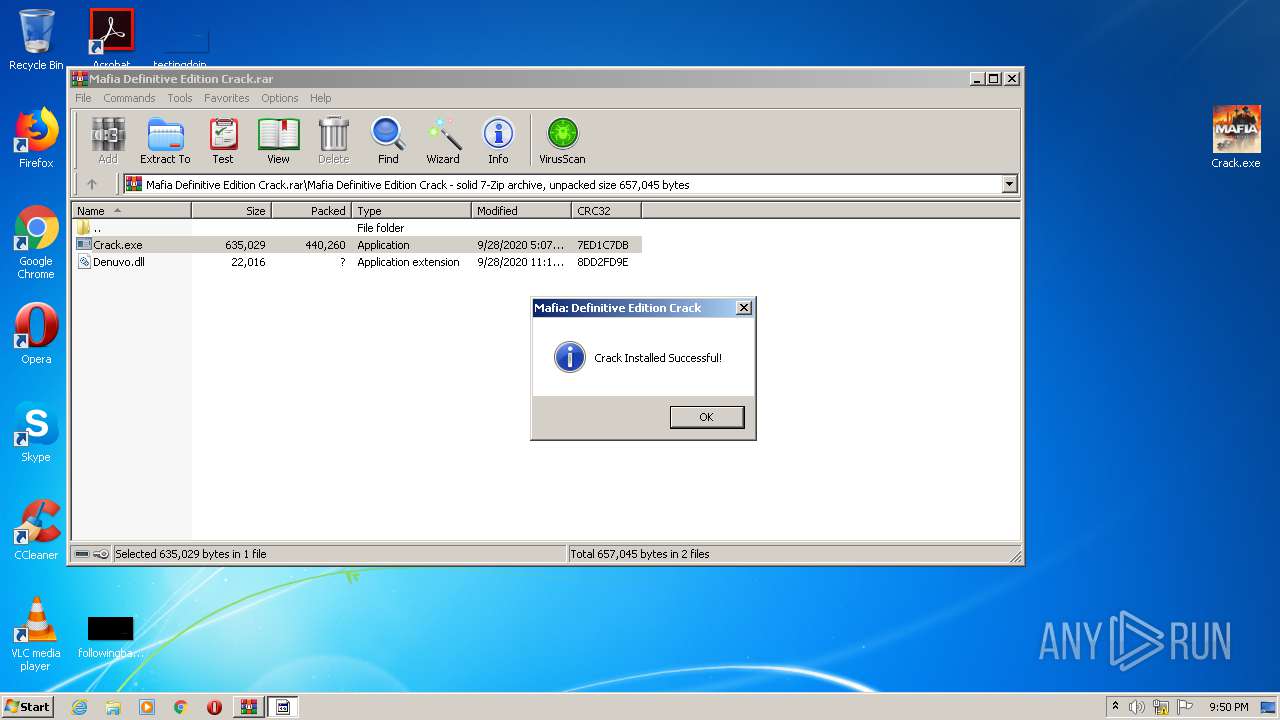The height and width of the screenshot is (720, 1280).
Task: Open Chrome from the taskbar
Action: pyautogui.click(x=180, y=707)
